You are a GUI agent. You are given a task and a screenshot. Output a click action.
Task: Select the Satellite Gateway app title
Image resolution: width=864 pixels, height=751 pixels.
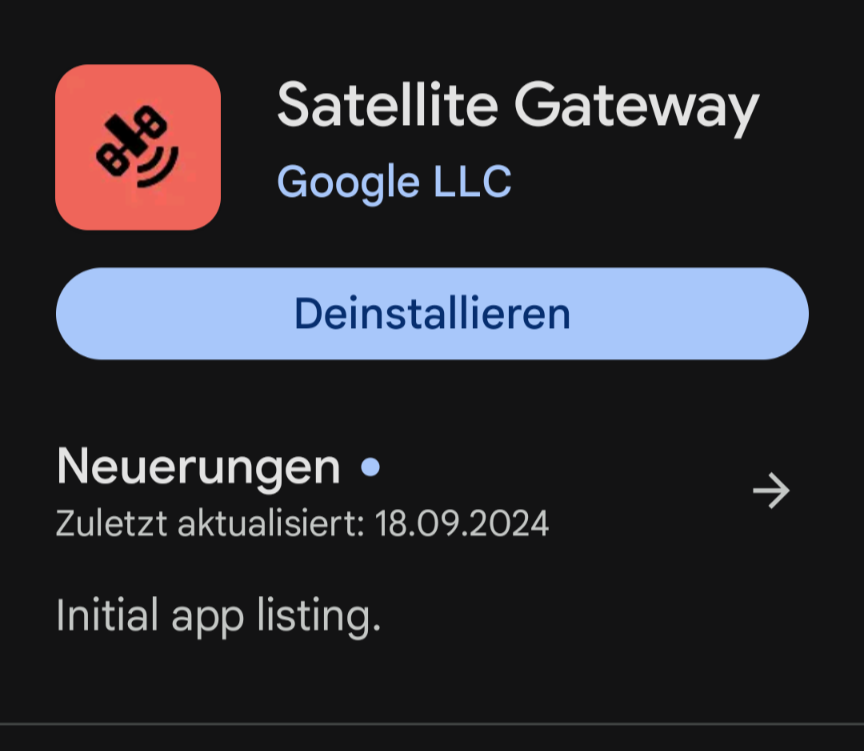[x=517, y=105]
